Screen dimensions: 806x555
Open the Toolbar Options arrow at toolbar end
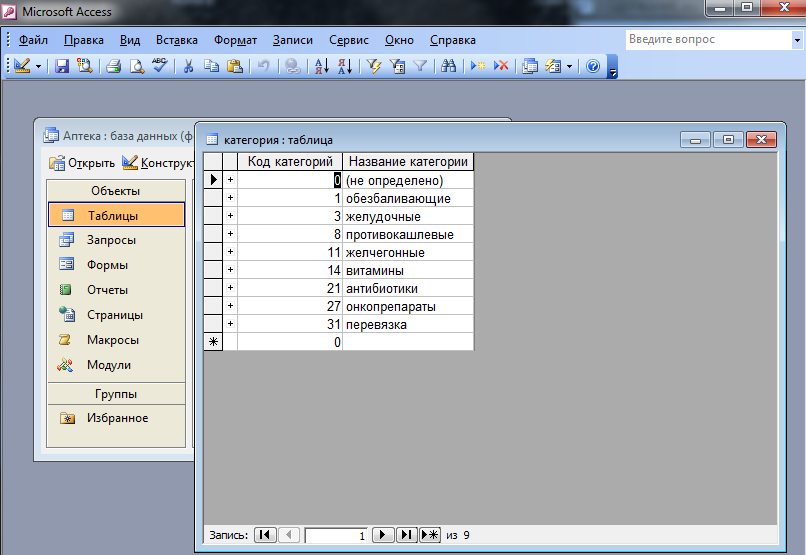click(x=612, y=67)
